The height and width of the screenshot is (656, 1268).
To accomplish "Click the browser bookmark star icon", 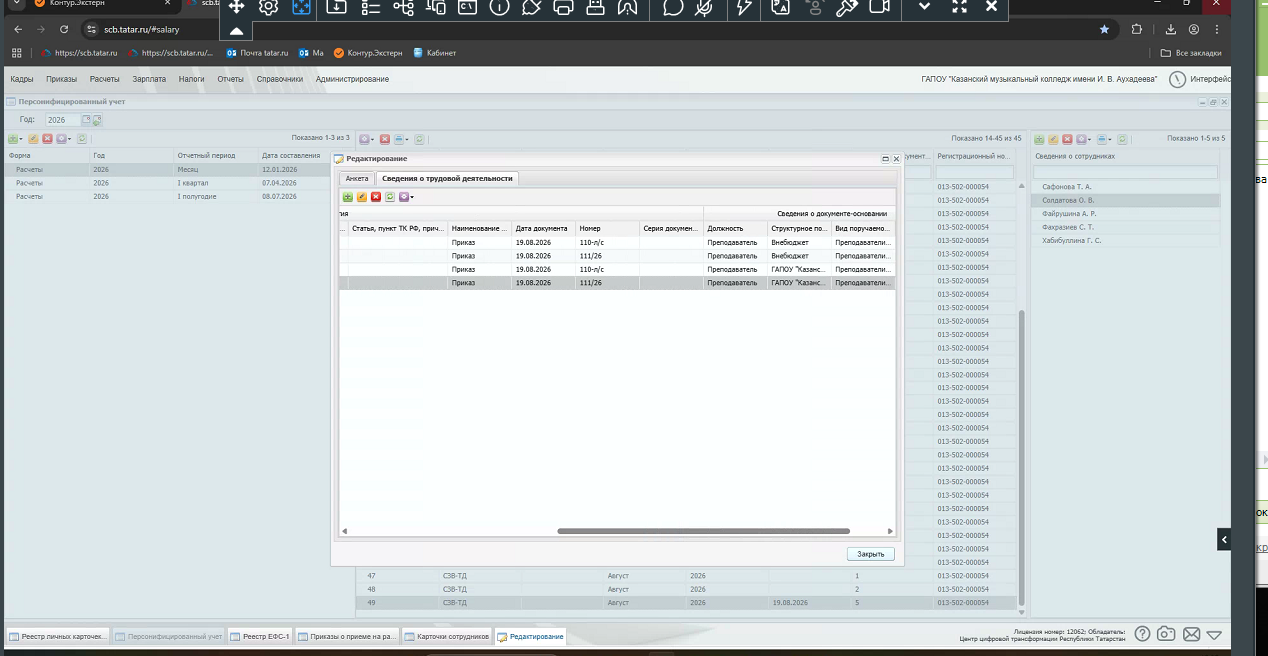I will point(1104,29).
